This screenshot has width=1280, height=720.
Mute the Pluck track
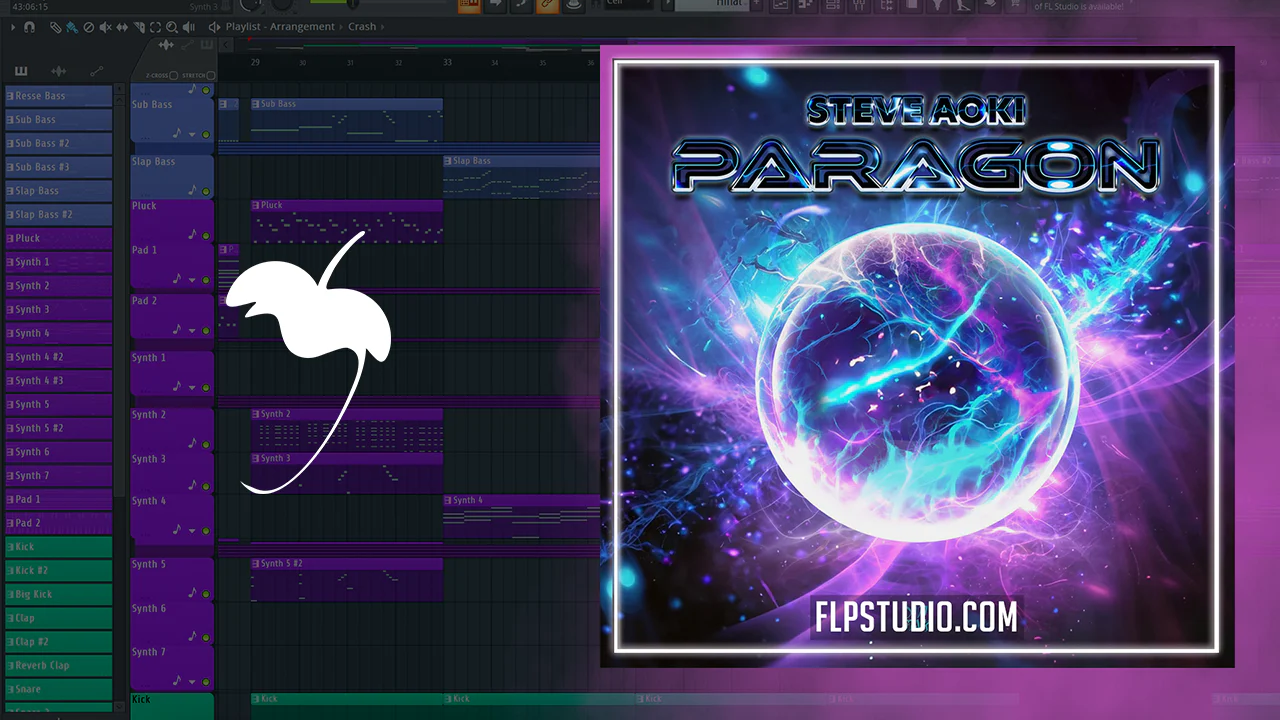coord(206,235)
